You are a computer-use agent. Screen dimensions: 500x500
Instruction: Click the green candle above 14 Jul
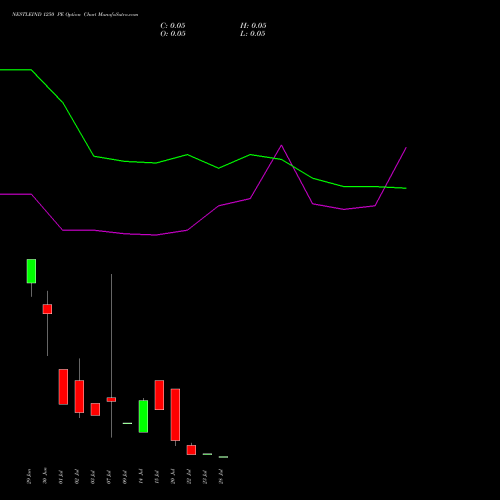tap(143, 416)
